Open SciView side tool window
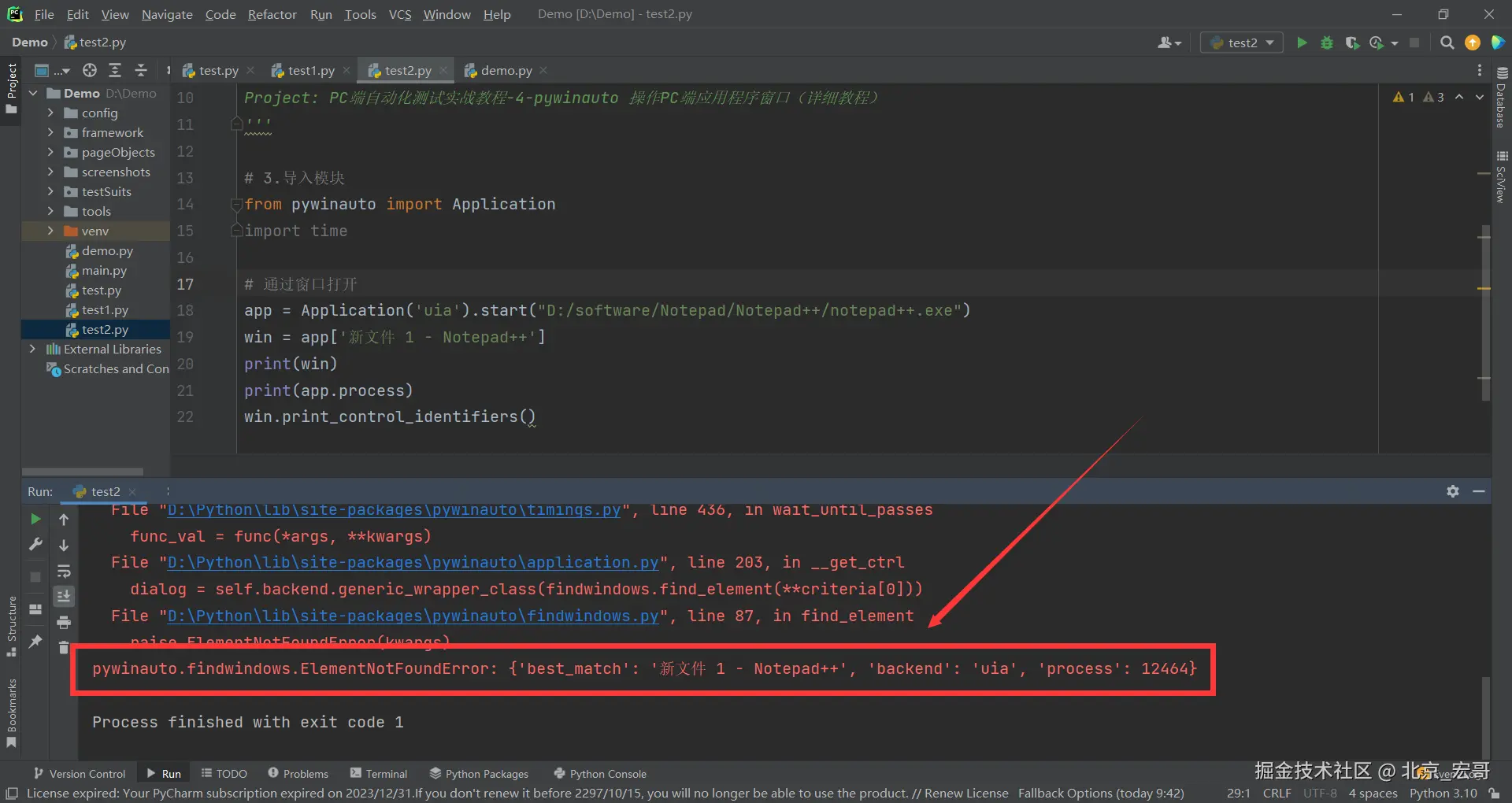Viewport: 1512px width, 803px height. [x=1502, y=176]
